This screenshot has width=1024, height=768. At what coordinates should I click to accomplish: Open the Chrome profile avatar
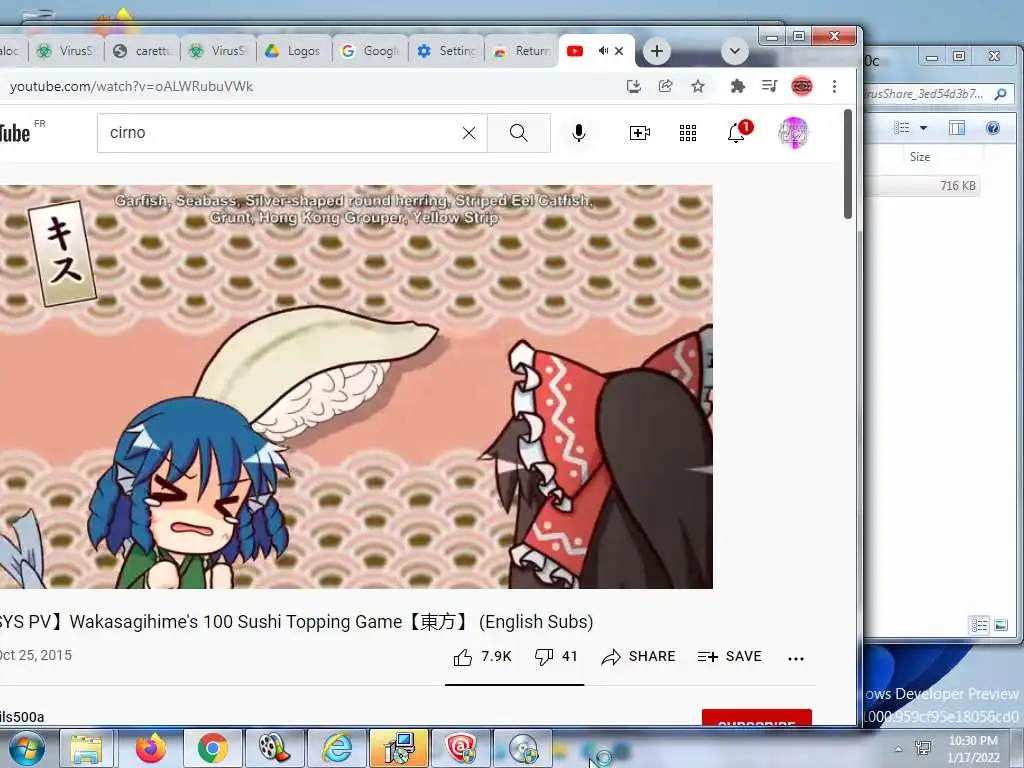(x=802, y=86)
